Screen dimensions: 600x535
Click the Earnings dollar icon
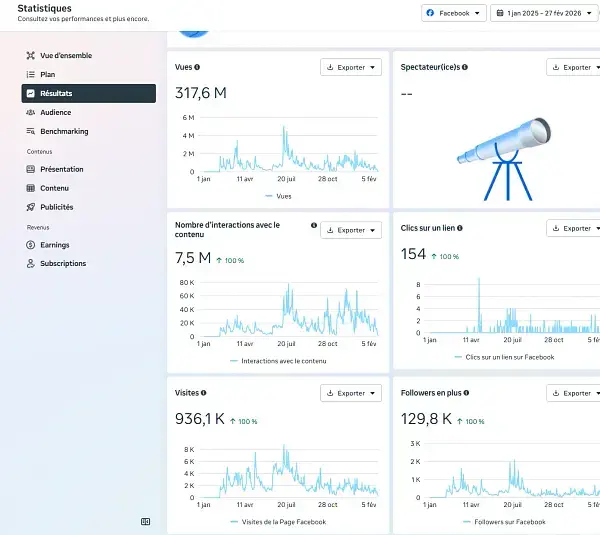click(x=31, y=244)
